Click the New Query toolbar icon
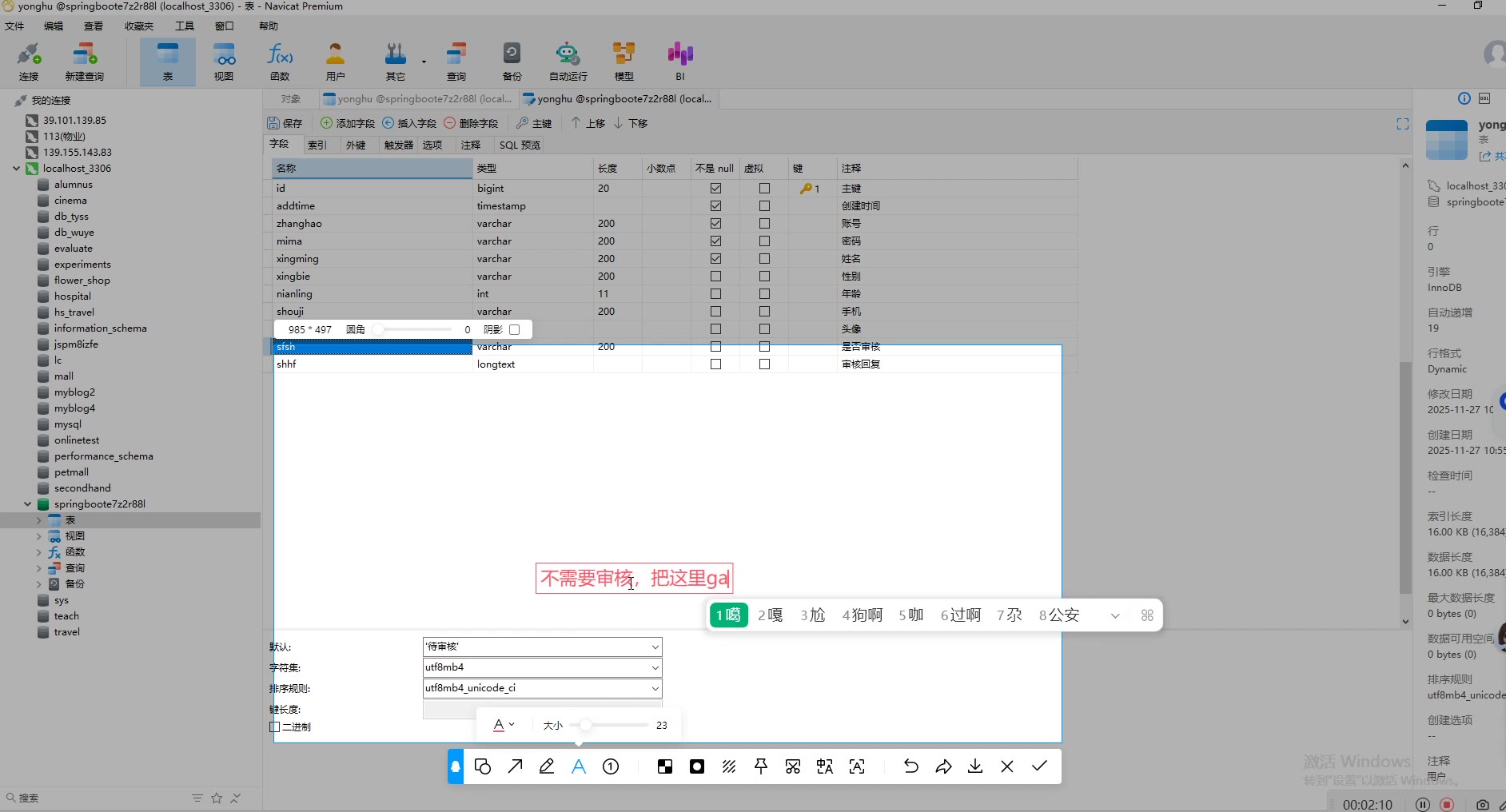Screen dimensions: 1506x812 [84, 62]
